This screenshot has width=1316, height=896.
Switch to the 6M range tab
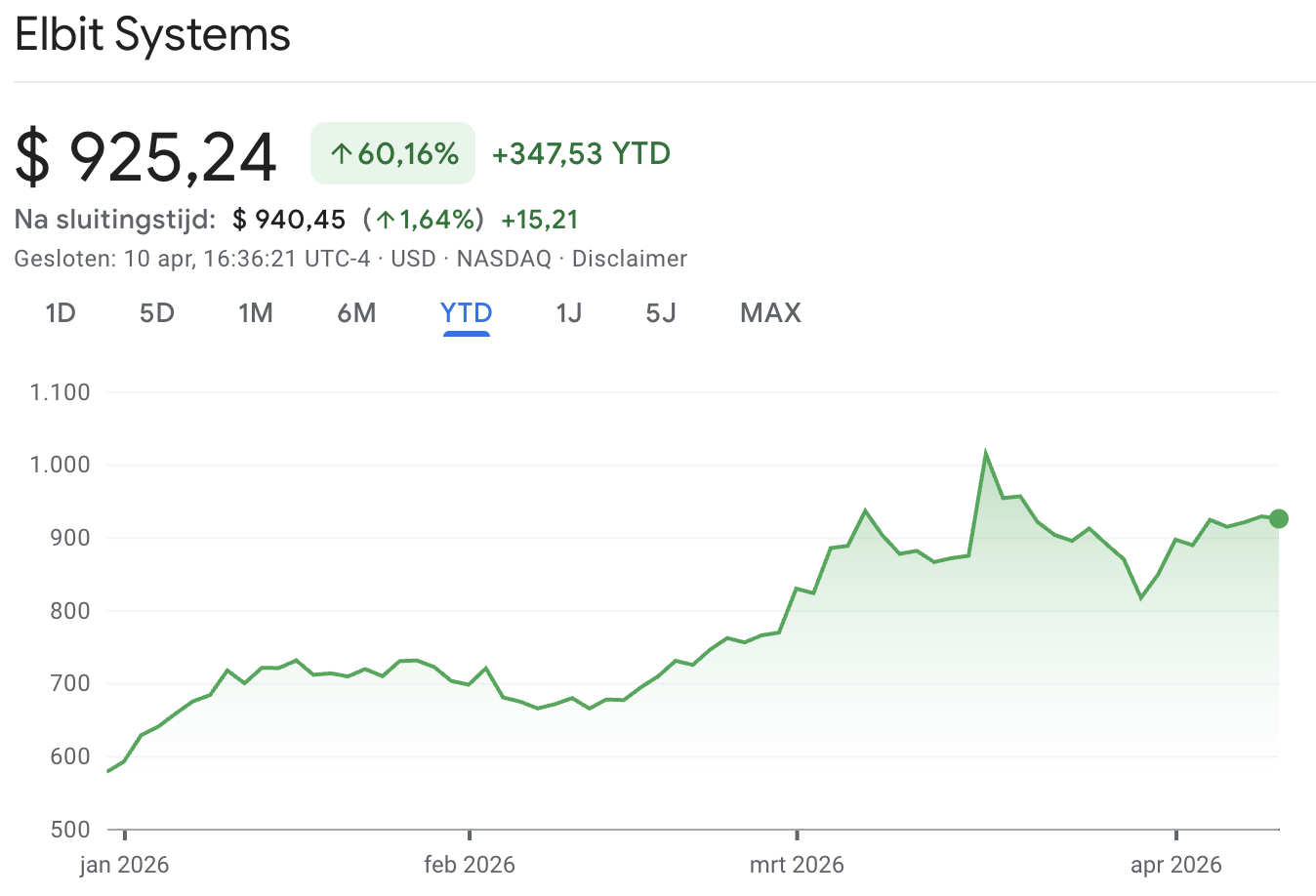356,313
